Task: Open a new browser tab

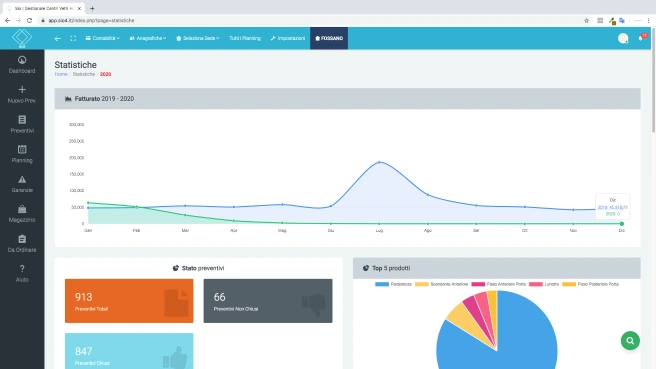Action: 92,8
